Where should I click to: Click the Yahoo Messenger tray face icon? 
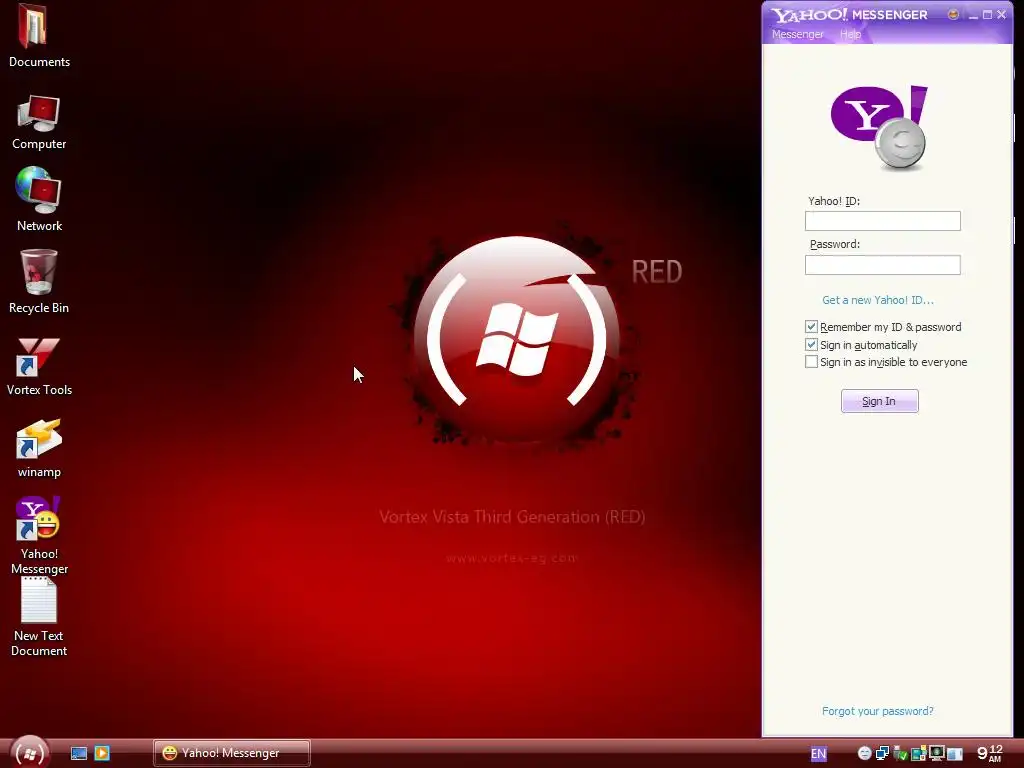tap(865, 753)
